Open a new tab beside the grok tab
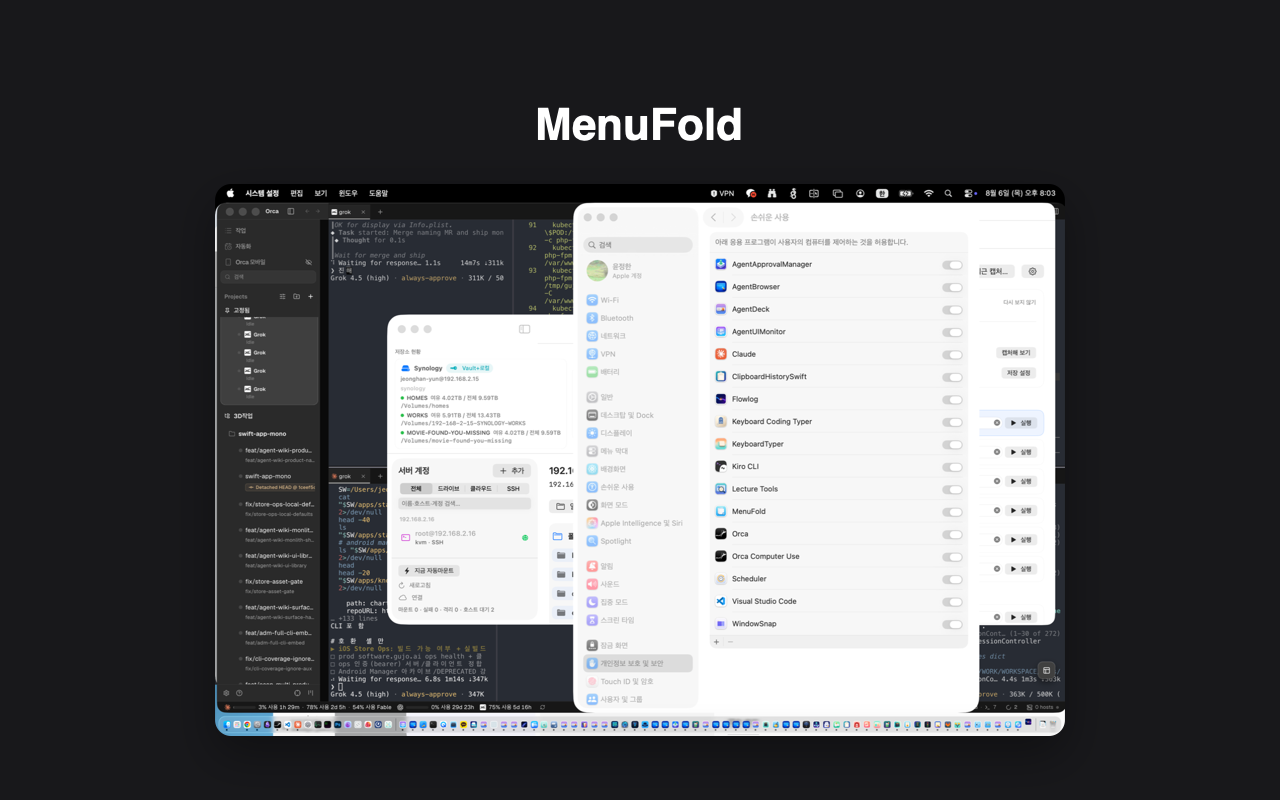 380,212
